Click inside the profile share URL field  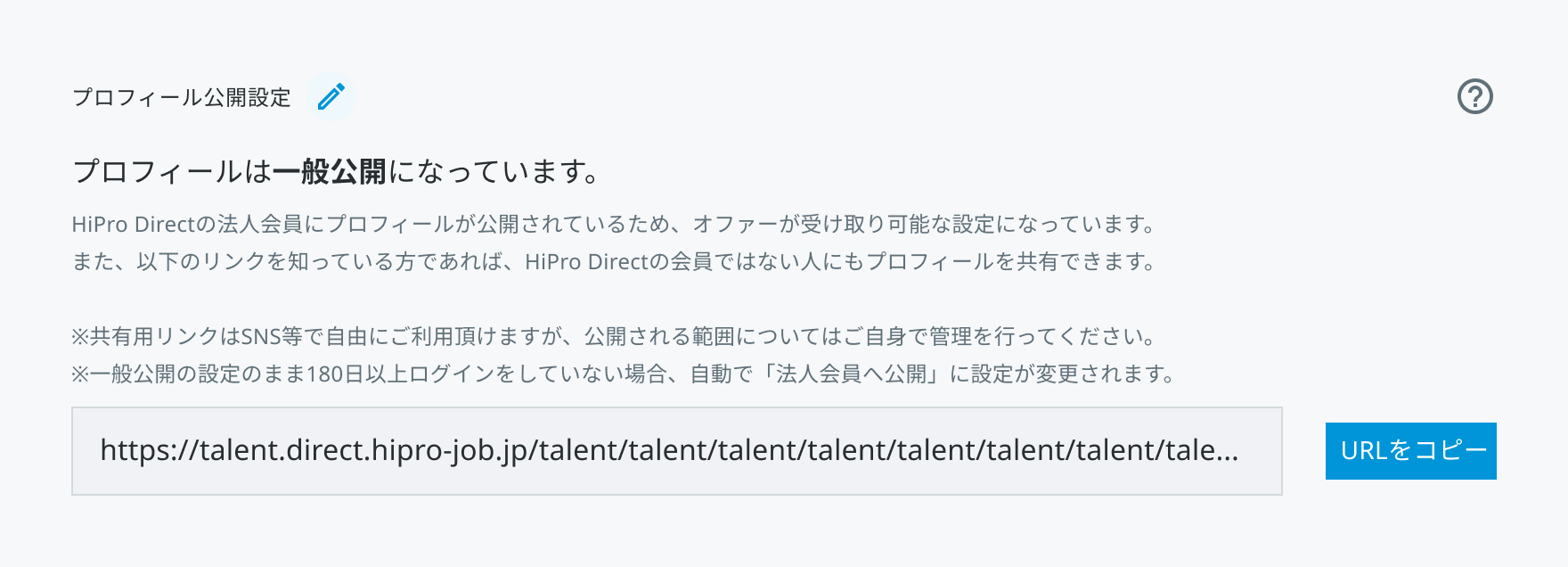[x=676, y=451]
